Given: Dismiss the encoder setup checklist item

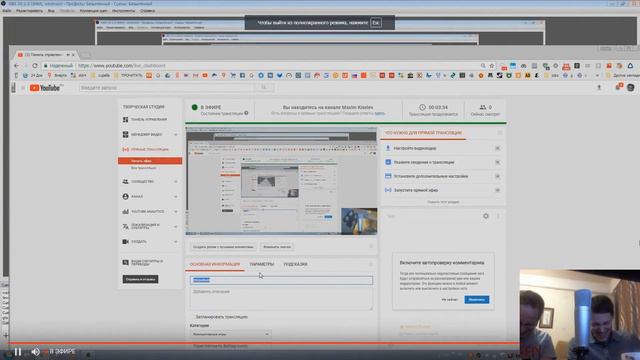Looking at the screenshot, I should tap(498, 148).
